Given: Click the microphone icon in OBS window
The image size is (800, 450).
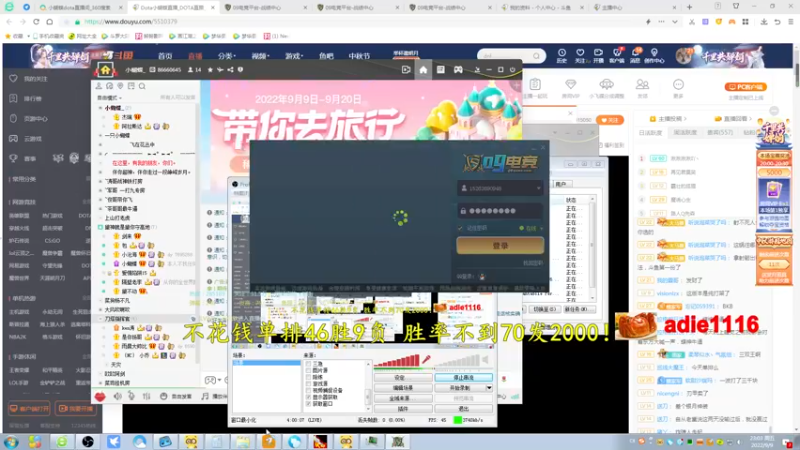Looking at the screenshot, I should [426, 360].
